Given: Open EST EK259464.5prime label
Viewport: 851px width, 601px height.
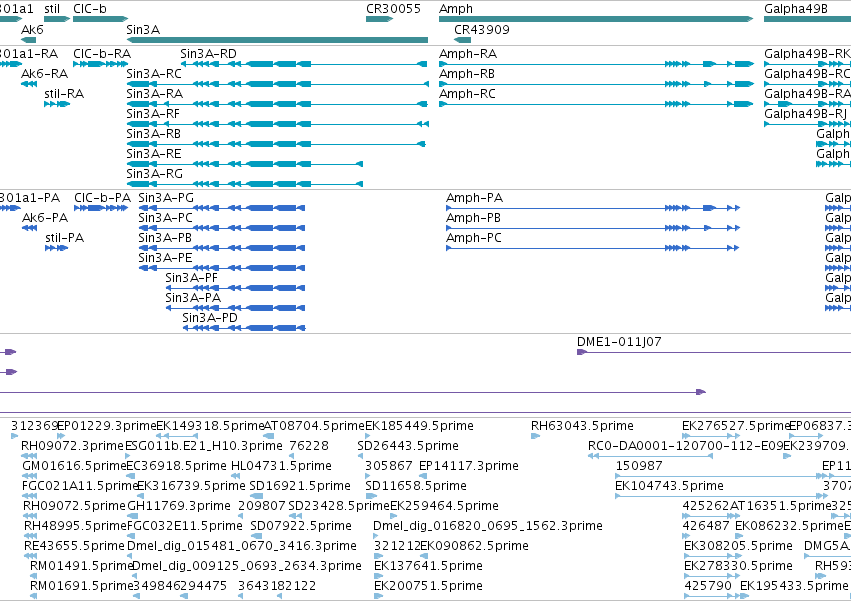Looking at the screenshot, I should (444, 507).
